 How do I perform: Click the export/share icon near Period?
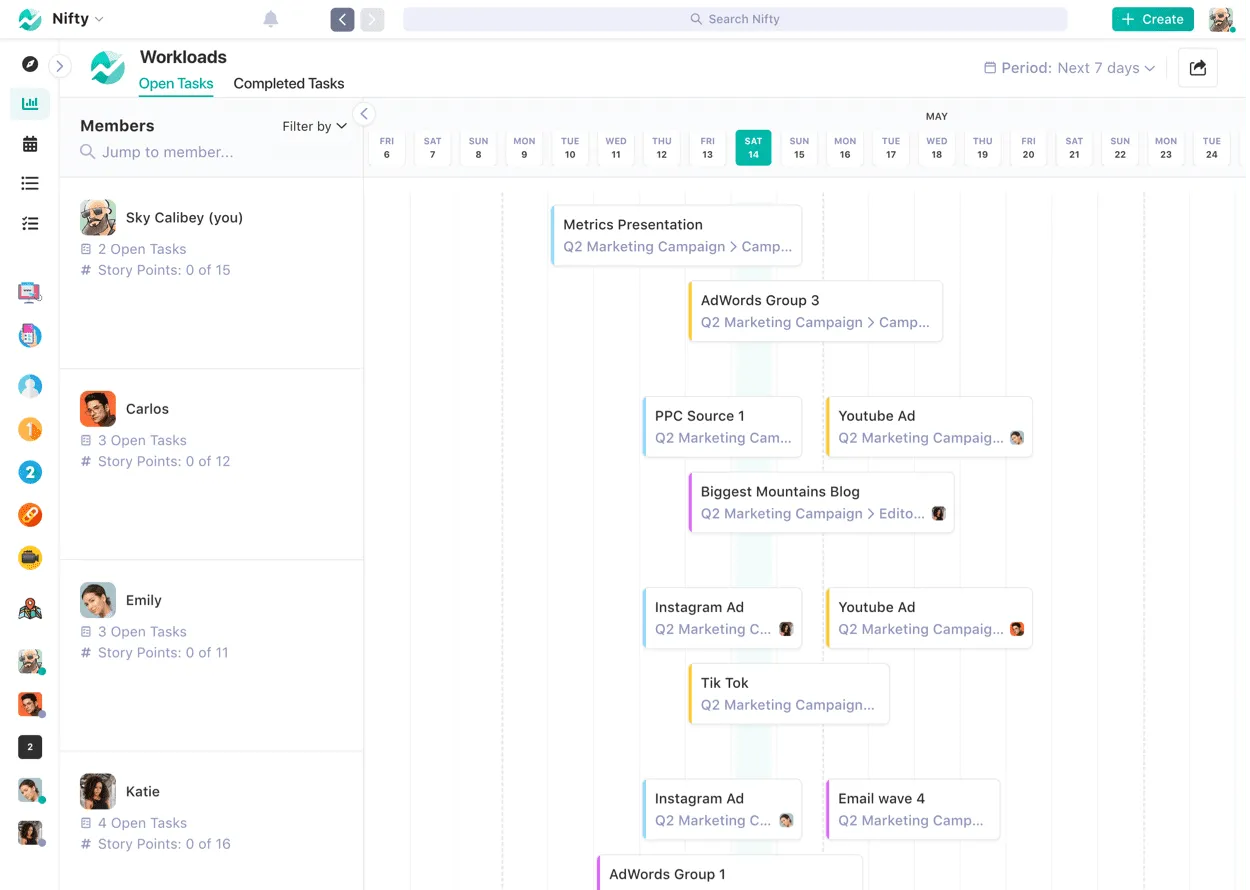pyautogui.click(x=1197, y=67)
